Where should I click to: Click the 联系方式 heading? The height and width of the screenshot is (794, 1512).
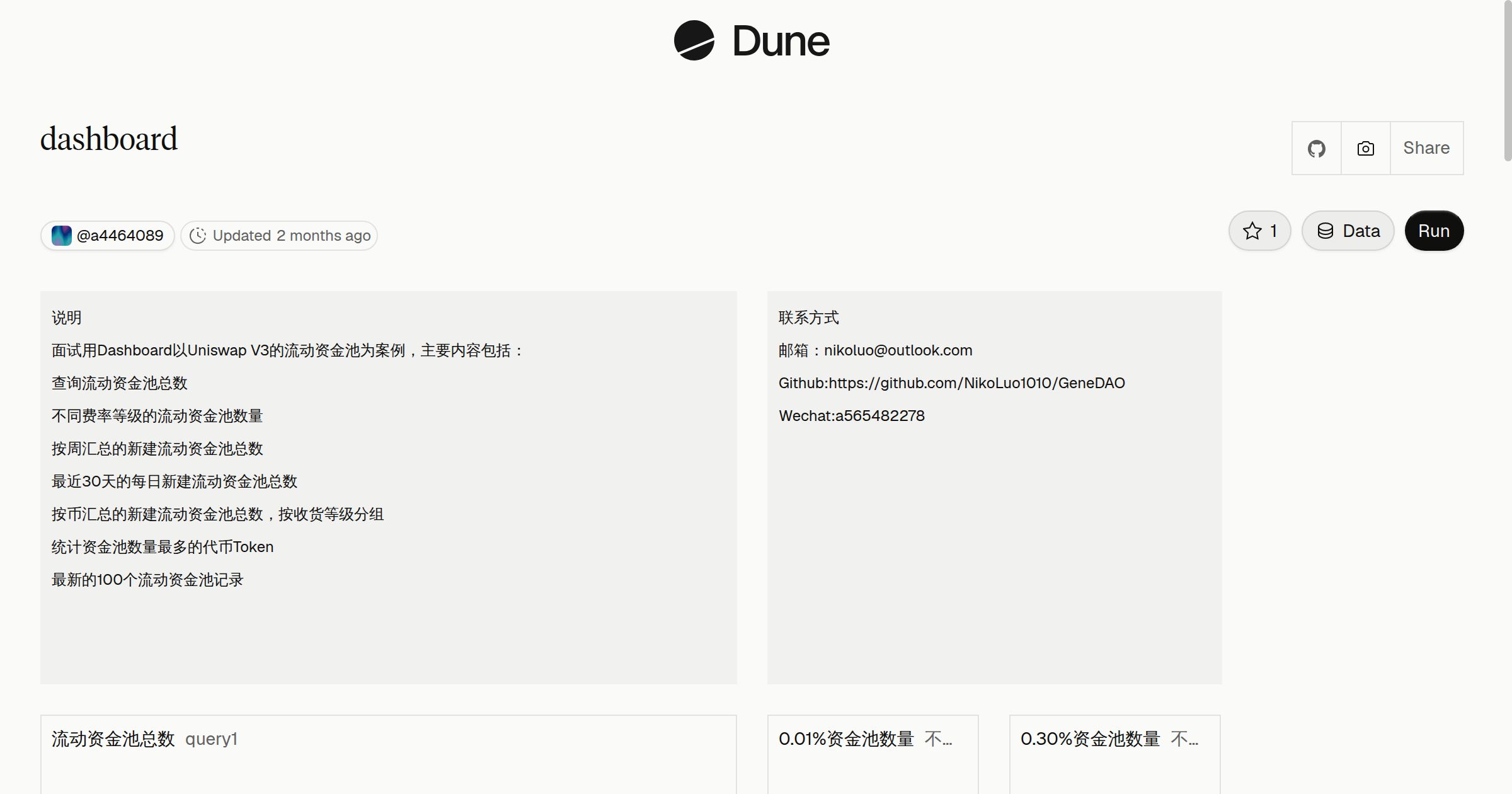tap(809, 318)
